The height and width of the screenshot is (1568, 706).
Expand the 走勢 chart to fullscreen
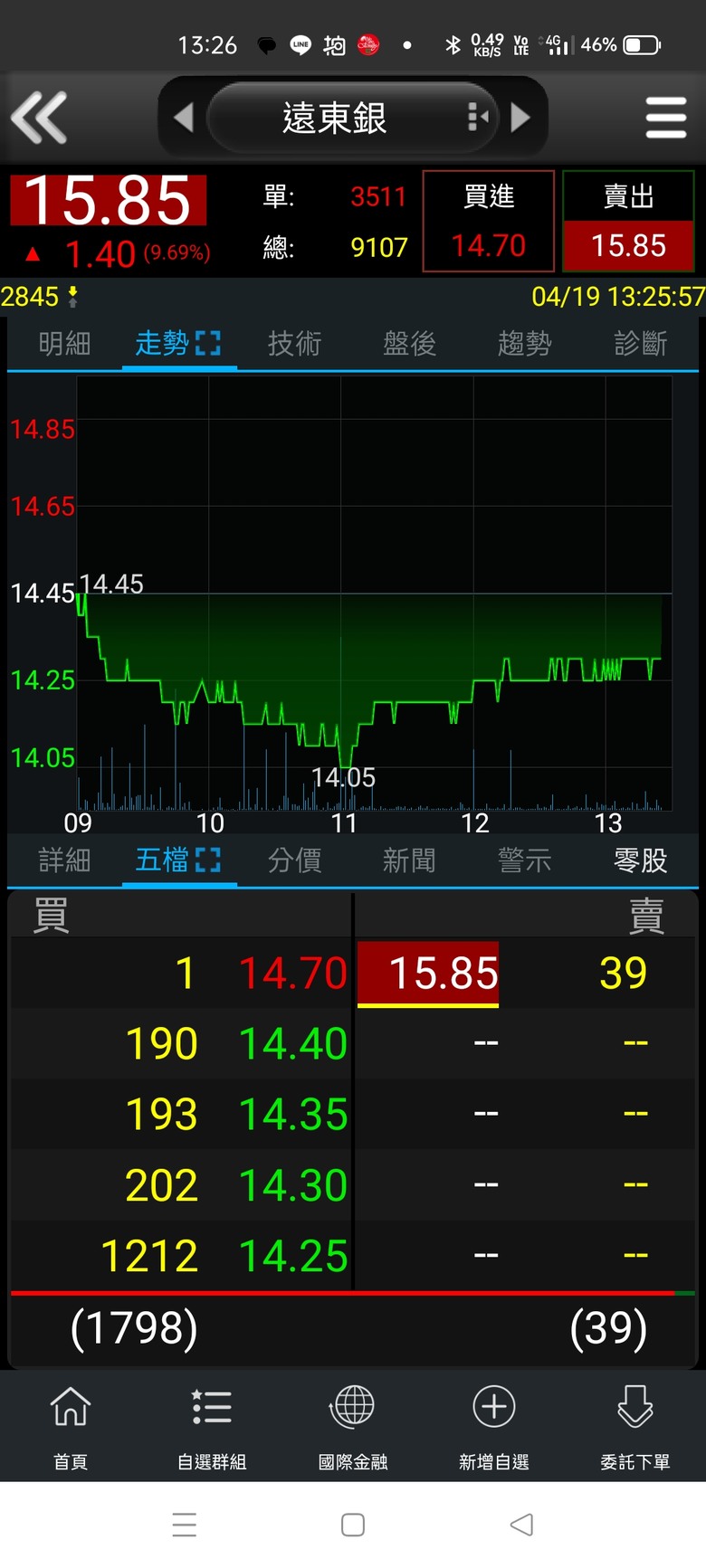(x=208, y=344)
